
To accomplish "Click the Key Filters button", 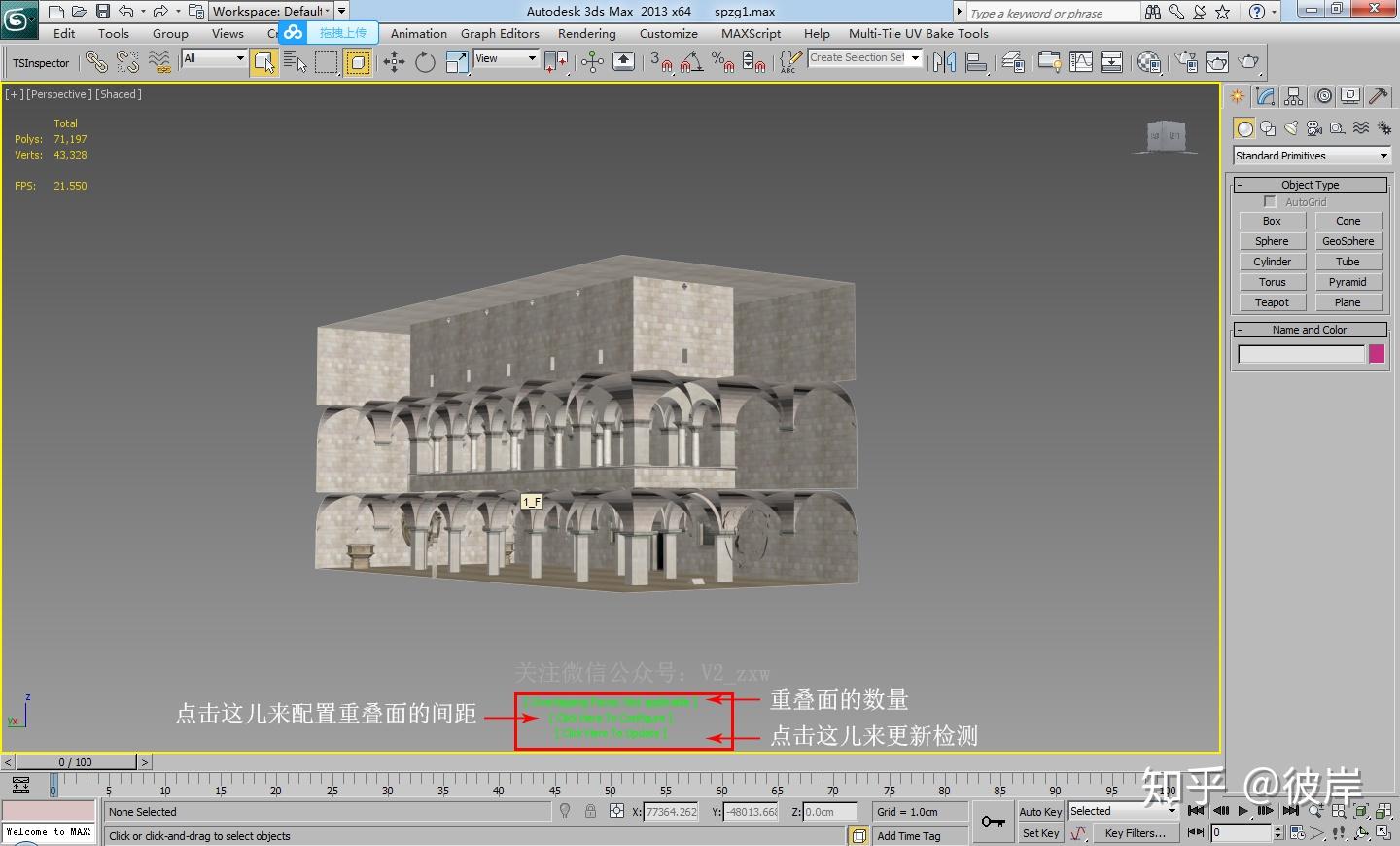I will pos(1135,833).
